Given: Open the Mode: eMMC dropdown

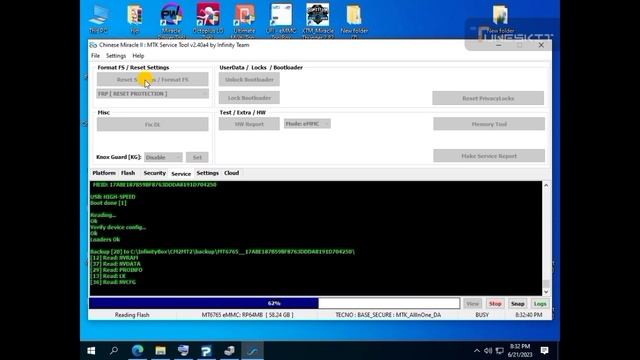Looking at the screenshot, I should pos(307,124).
